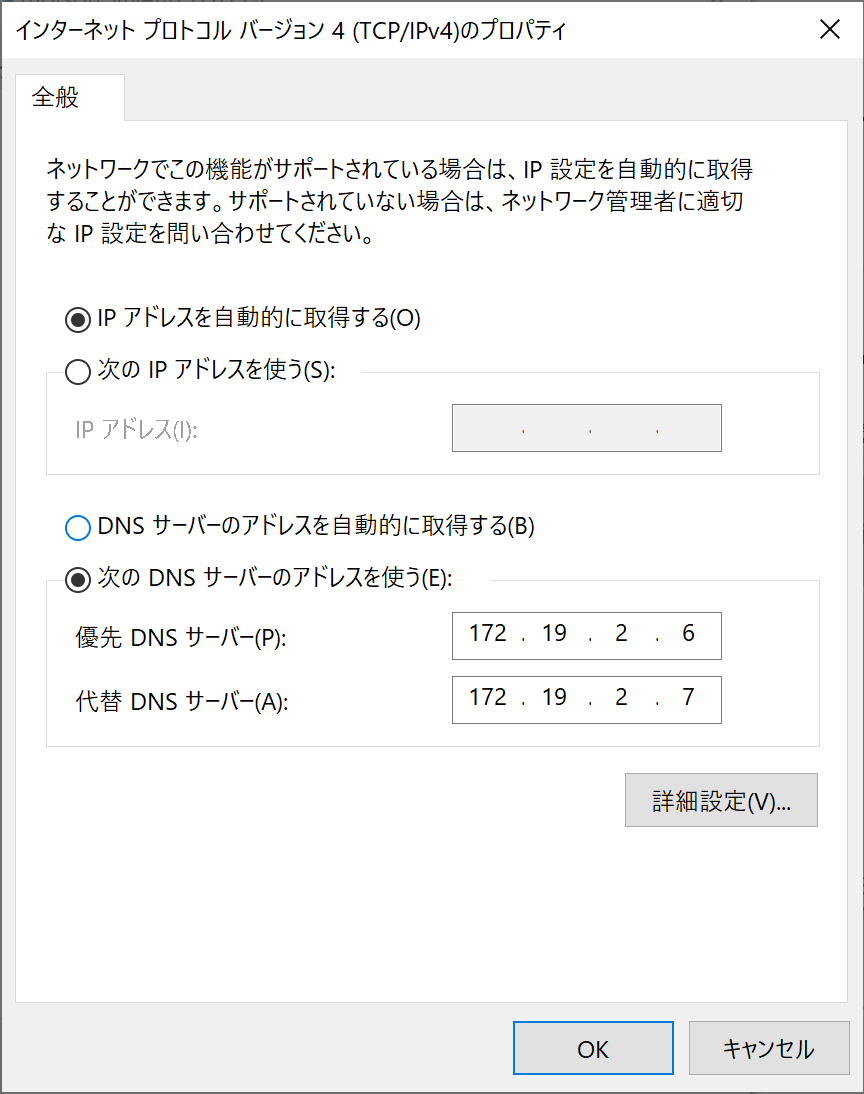Close the IPv4 properties dialog

point(829,30)
